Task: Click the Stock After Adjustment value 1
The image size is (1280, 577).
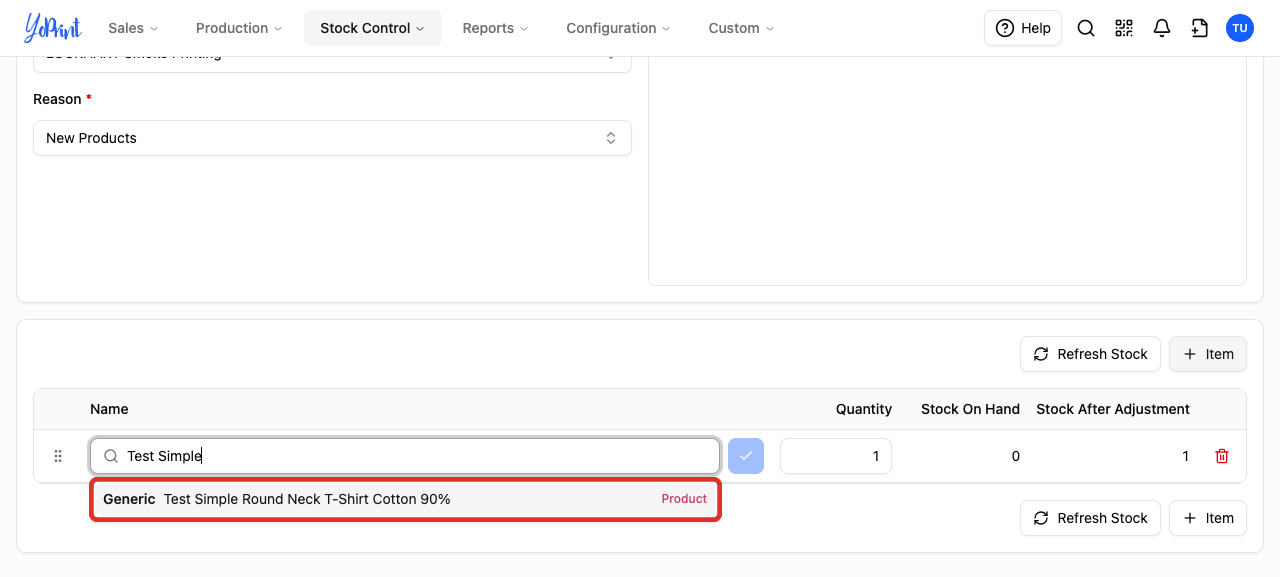Action: point(1186,456)
